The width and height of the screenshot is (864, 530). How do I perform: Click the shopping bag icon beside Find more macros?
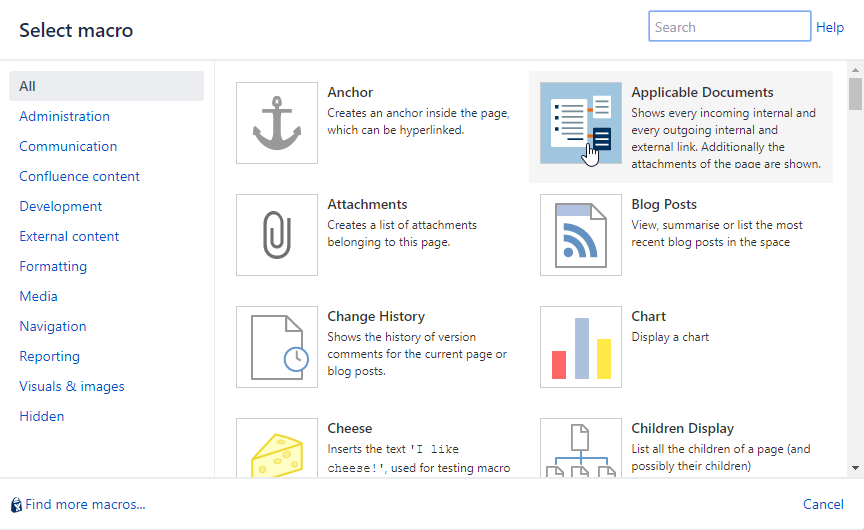(x=16, y=505)
